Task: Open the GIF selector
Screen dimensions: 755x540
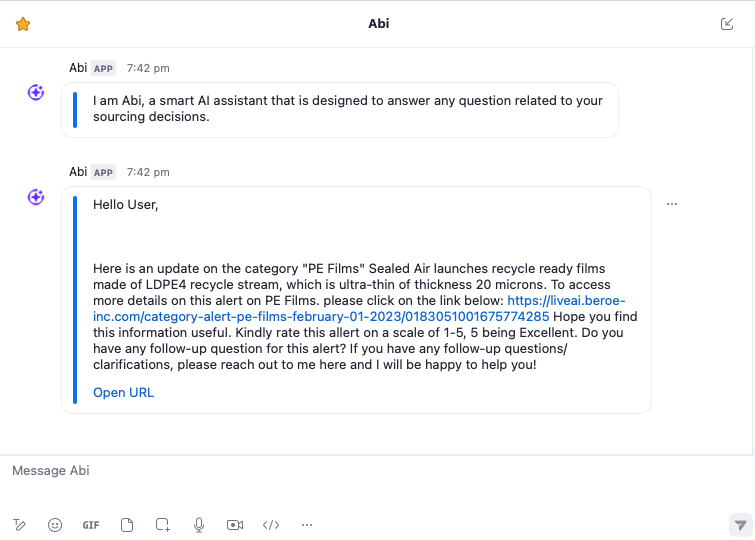Action: [x=91, y=524]
